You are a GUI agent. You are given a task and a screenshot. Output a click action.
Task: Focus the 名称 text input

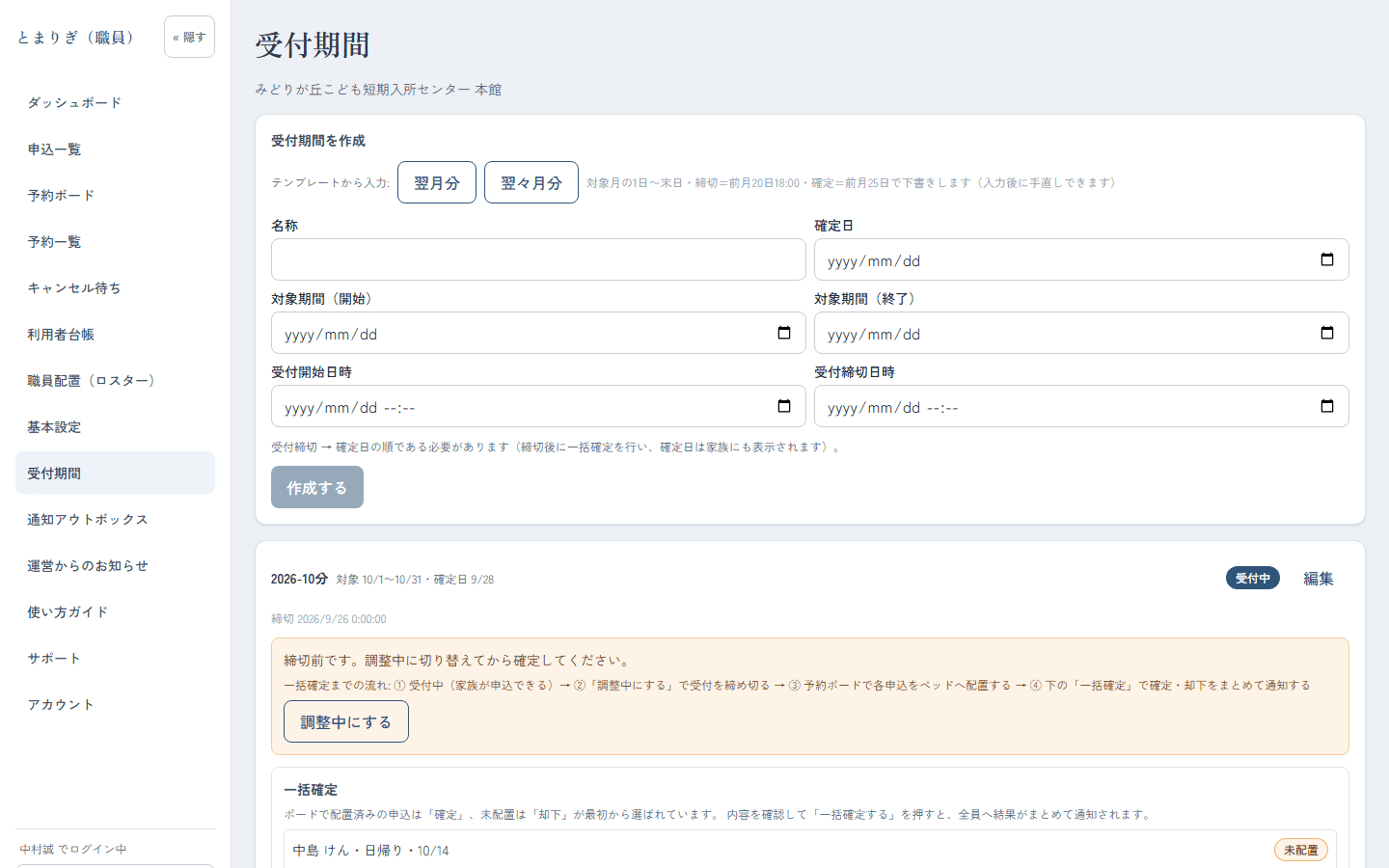(x=538, y=259)
